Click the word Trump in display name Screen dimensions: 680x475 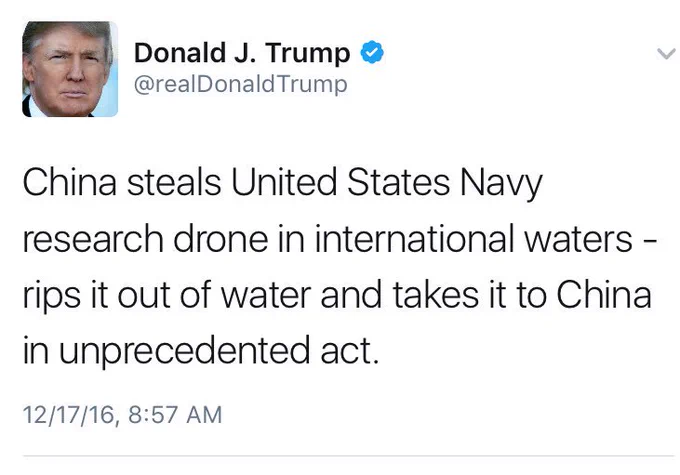click(x=308, y=54)
